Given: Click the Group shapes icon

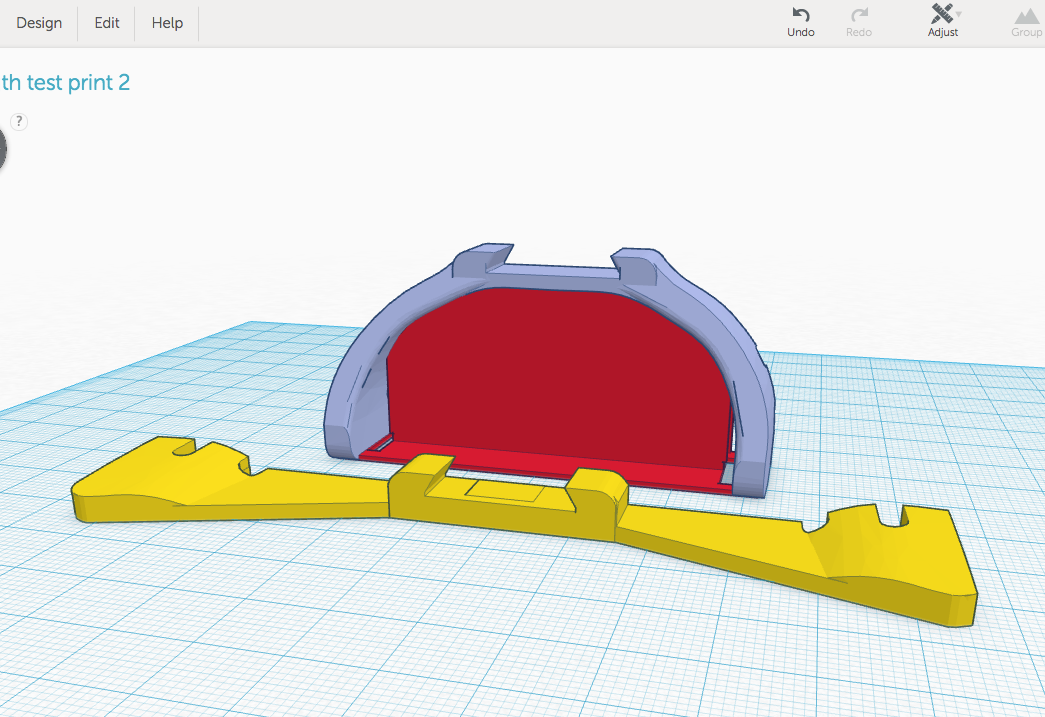Looking at the screenshot, I should point(1026,16).
